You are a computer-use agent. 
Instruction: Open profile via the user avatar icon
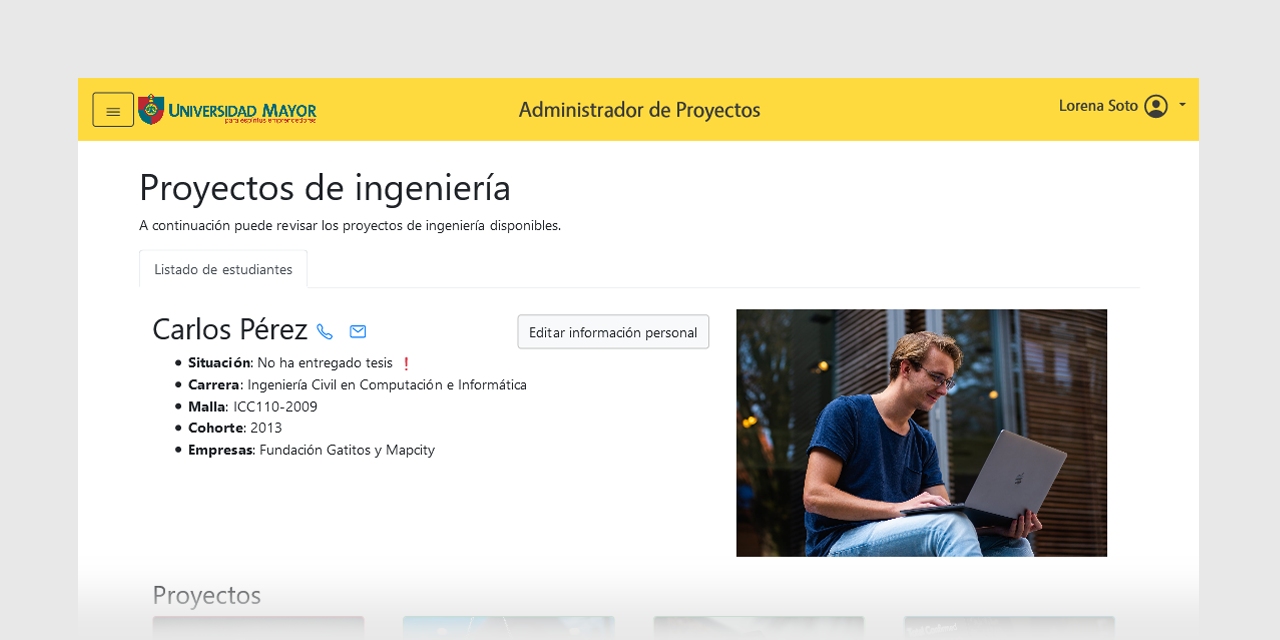pyautogui.click(x=1155, y=105)
